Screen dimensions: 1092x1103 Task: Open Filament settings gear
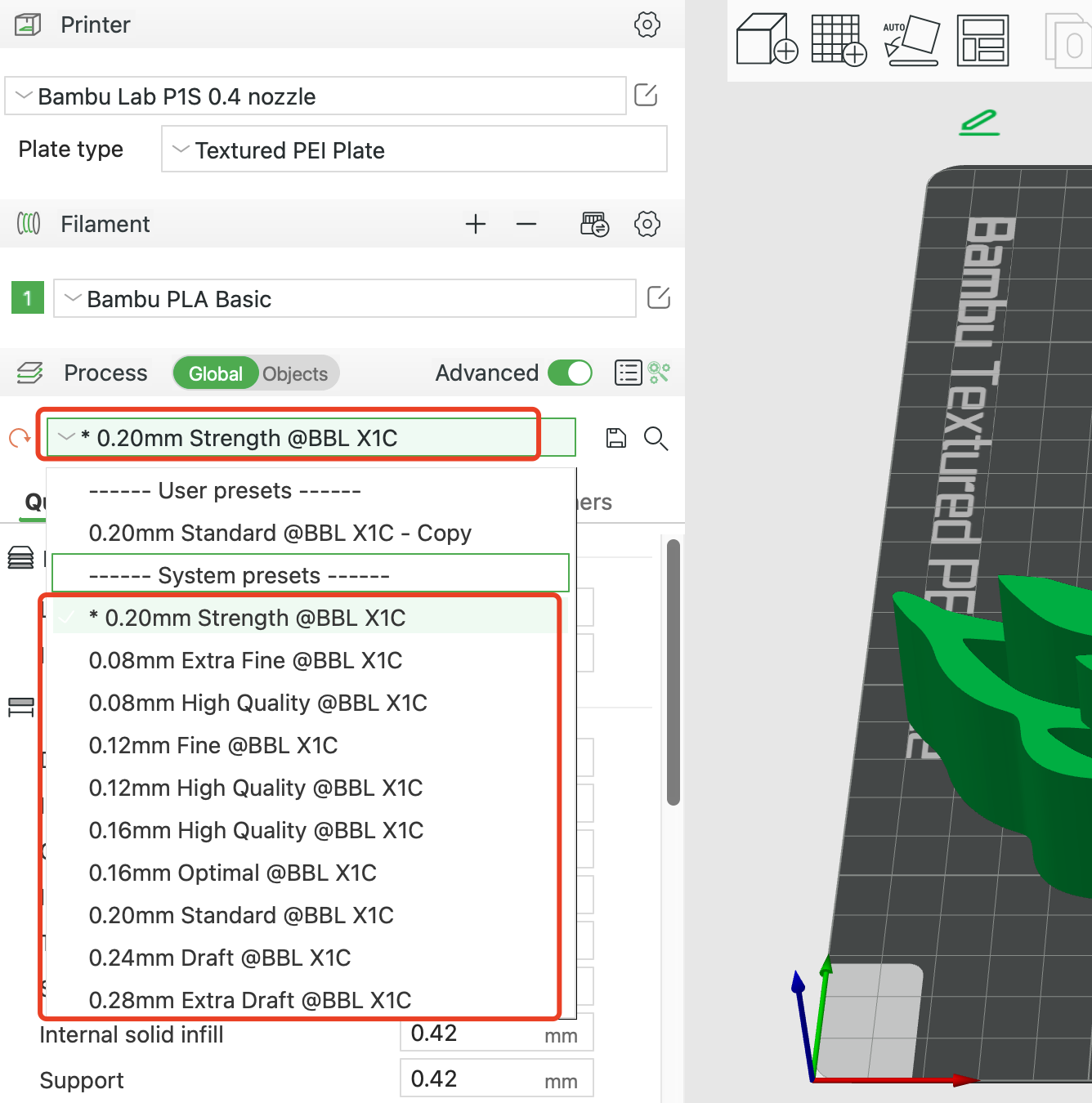(647, 224)
